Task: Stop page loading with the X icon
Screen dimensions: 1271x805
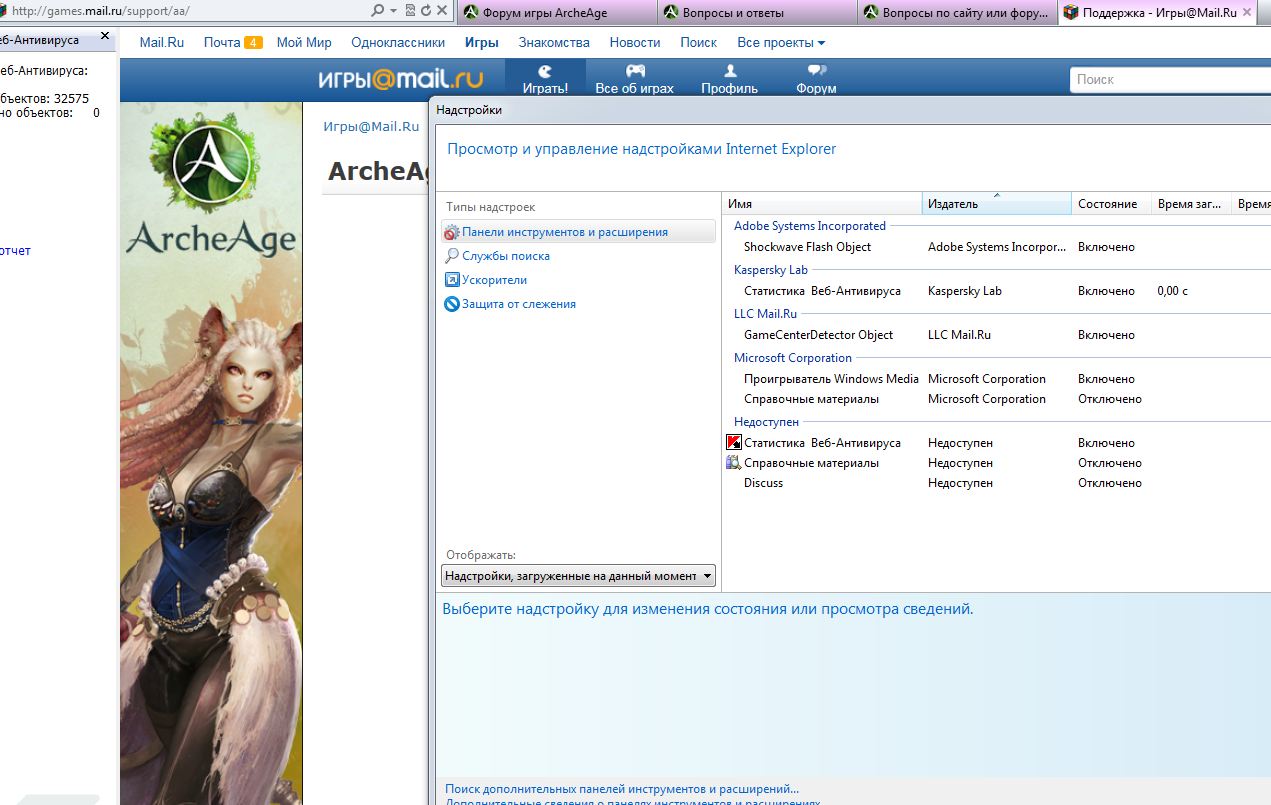Action: click(x=442, y=11)
